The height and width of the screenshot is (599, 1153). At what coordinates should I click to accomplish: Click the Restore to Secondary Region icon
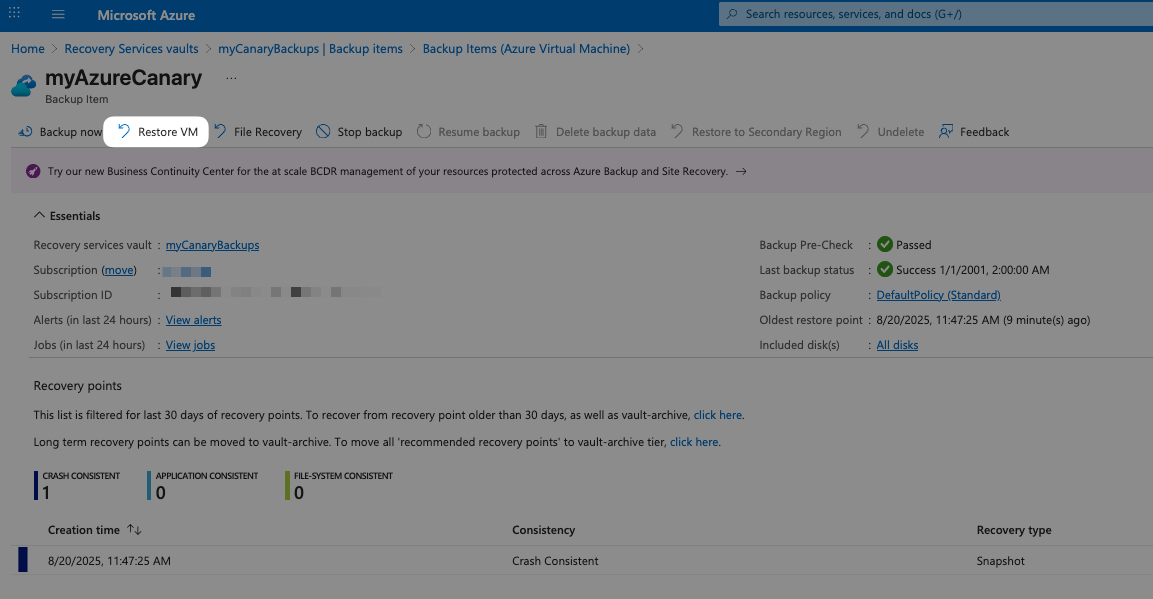pos(677,132)
